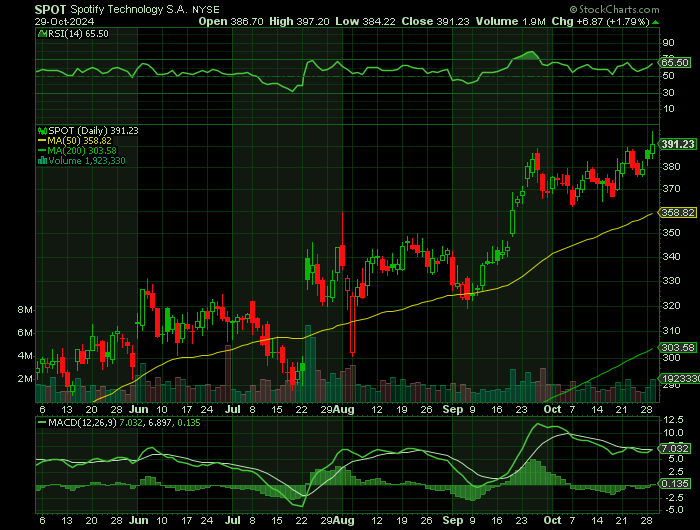Click the volume bars icon in legend

click(x=42, y=161)
